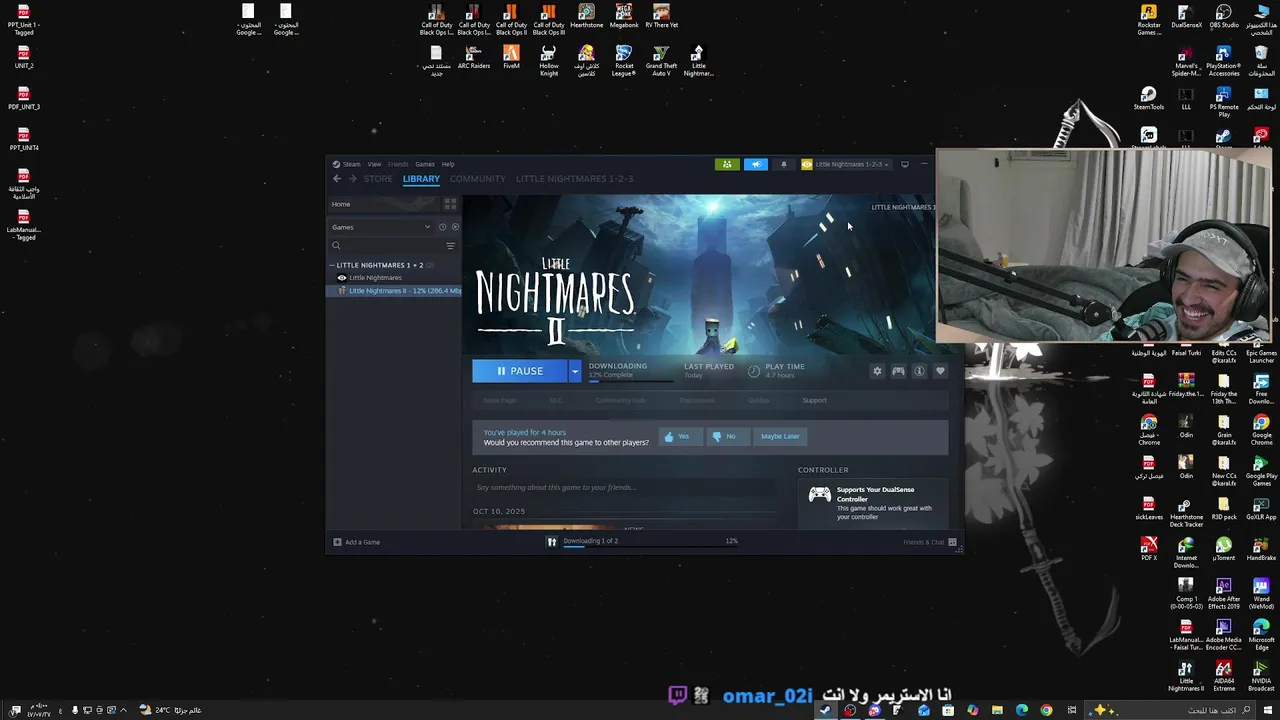Pause the Little Nightmares II download

(520, 371)
